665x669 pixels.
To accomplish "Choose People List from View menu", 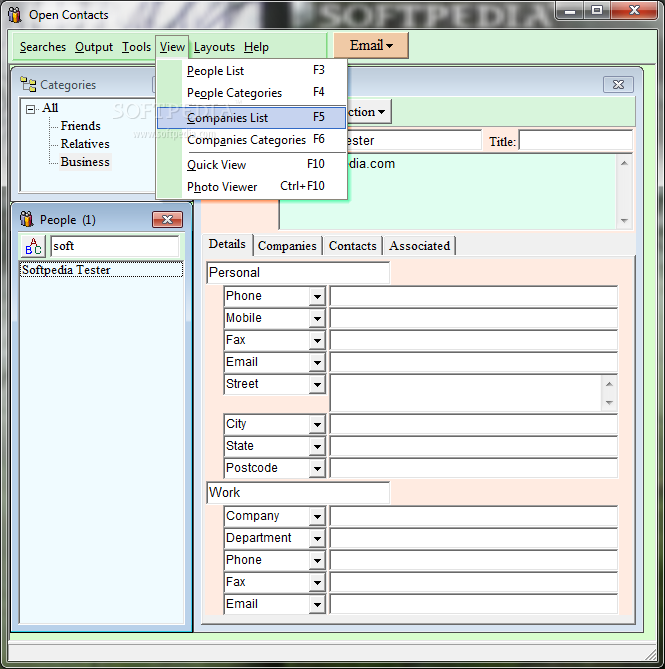I will [252, 70].
